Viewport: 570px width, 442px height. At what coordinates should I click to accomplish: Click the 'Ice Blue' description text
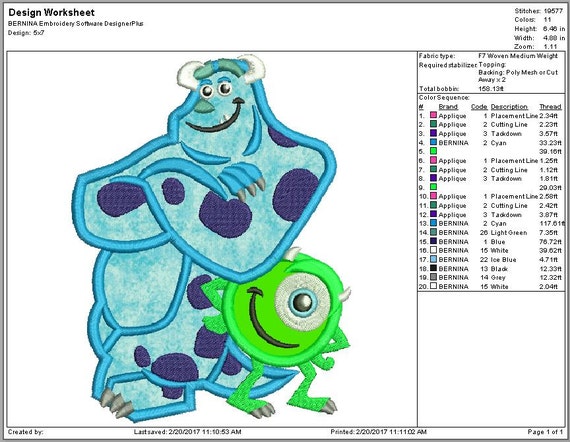tap(503, 259)
